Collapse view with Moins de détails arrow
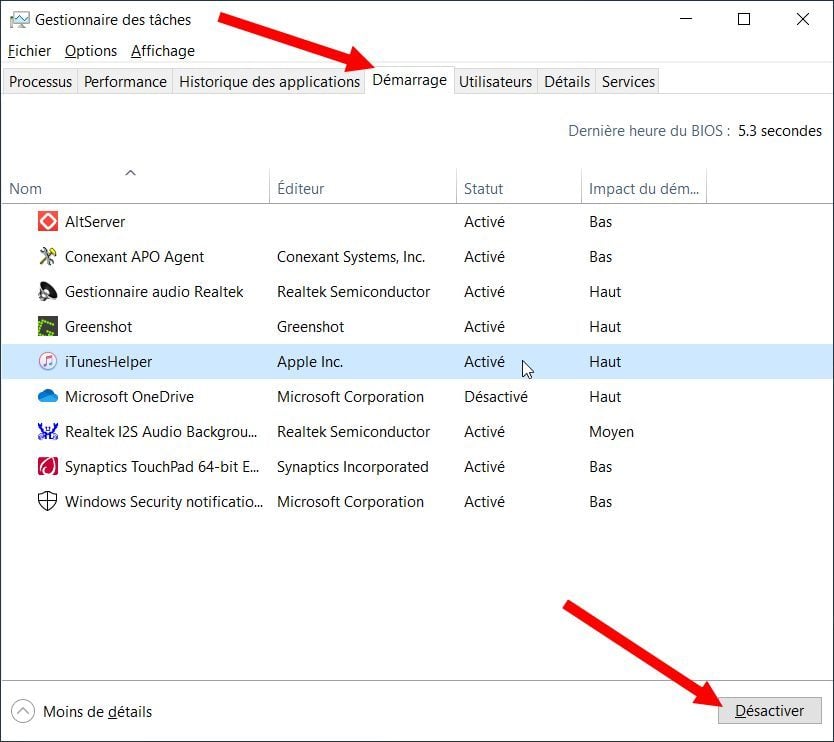Viewport: 834px width, 742px height. click(23, 711)
